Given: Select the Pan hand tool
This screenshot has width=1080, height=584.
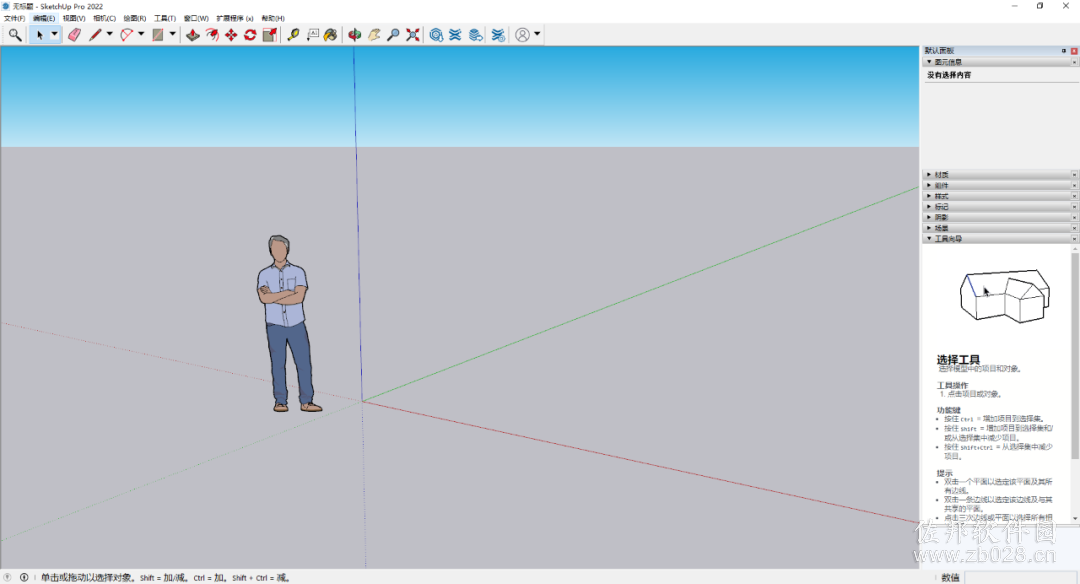Looking at the screenshot, I should pyautogui.click(x=374, y=34).
